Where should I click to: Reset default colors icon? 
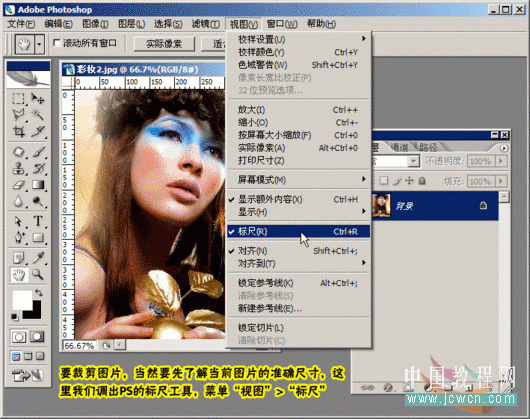[14, 317]
